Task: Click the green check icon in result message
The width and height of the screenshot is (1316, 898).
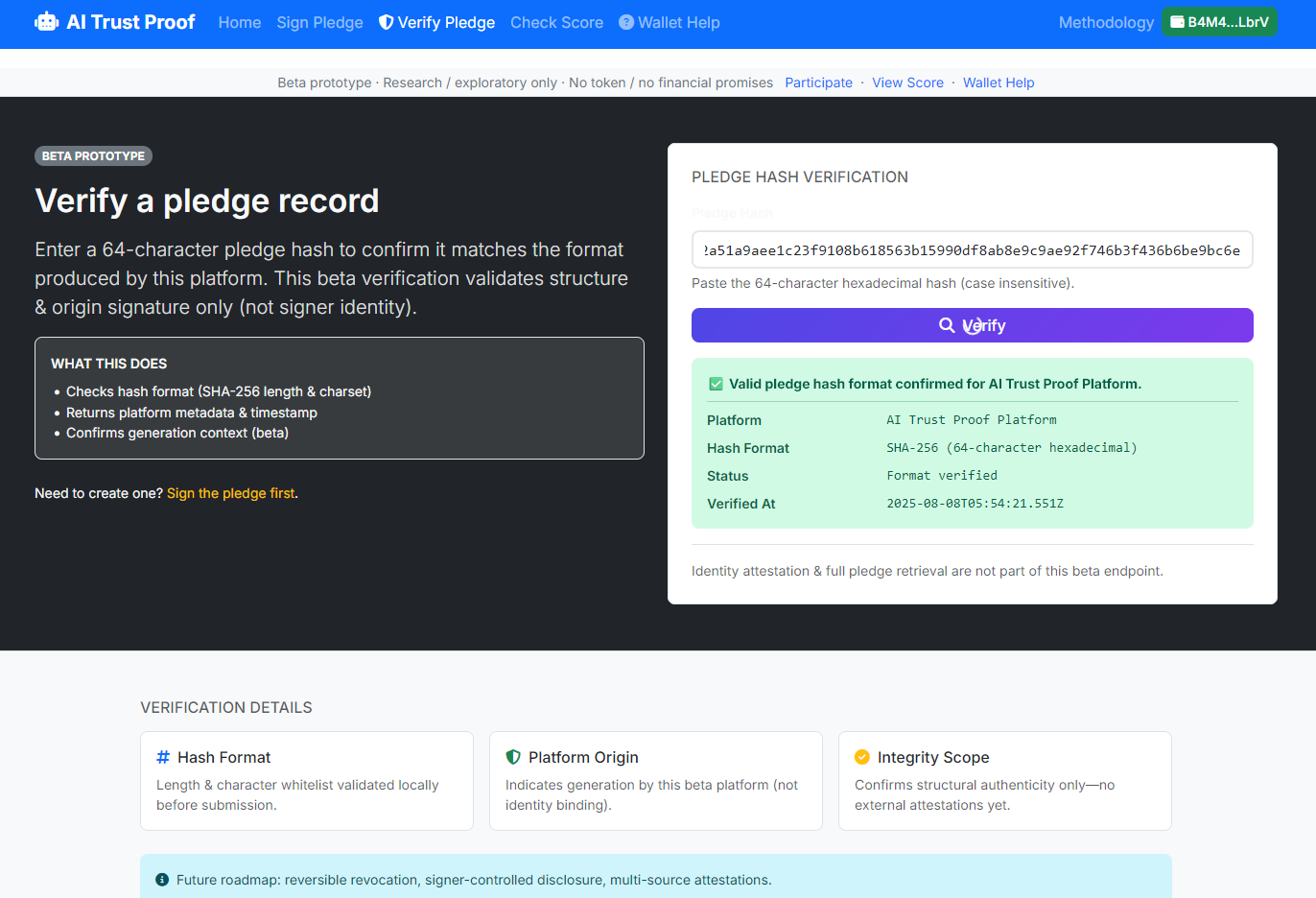Action: pos(716,384)
